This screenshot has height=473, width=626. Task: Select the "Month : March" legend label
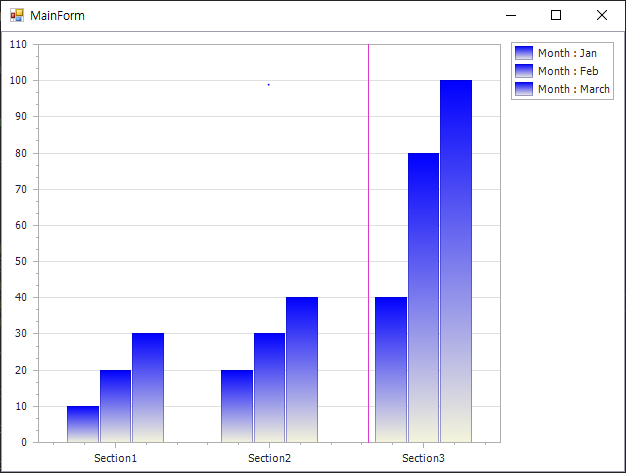pyautogui.click(x=574, y=89)
